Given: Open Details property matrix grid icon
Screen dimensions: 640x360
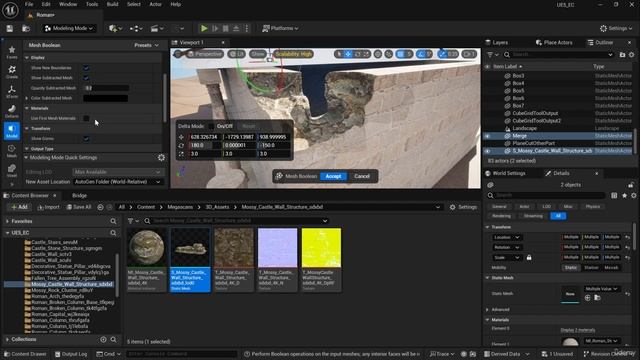Looking at the screenshot, I should pos(614,196).
